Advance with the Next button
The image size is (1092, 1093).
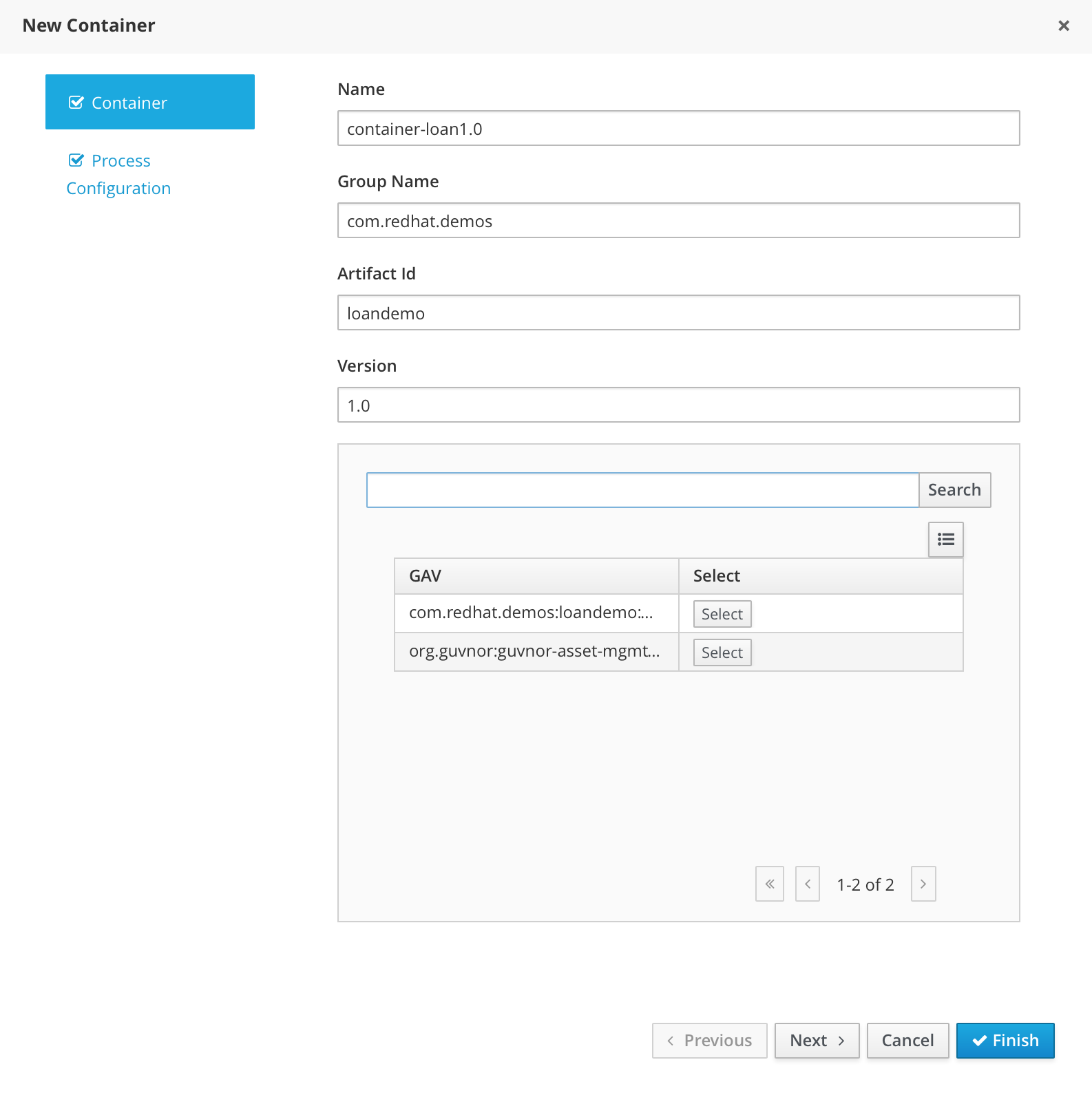[817, 1041]
